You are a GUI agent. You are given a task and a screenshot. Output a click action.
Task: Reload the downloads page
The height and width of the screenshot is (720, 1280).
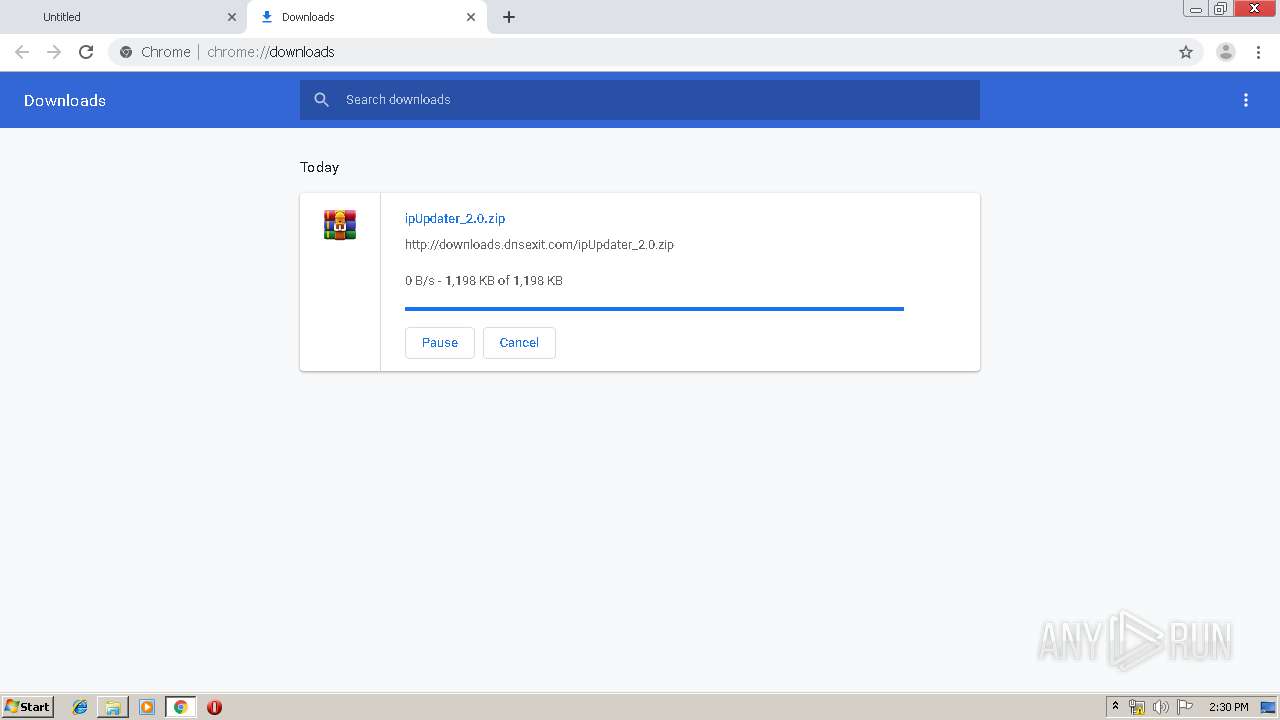pyautogui.click(x=86, y=52)
